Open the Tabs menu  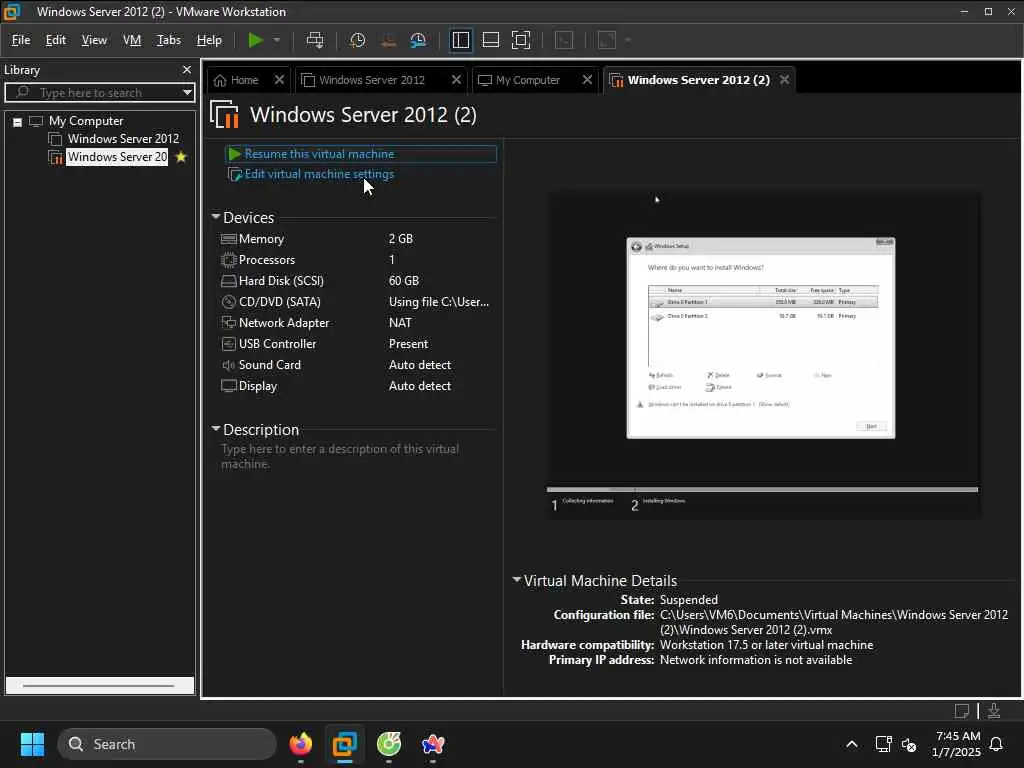(168, 40)
